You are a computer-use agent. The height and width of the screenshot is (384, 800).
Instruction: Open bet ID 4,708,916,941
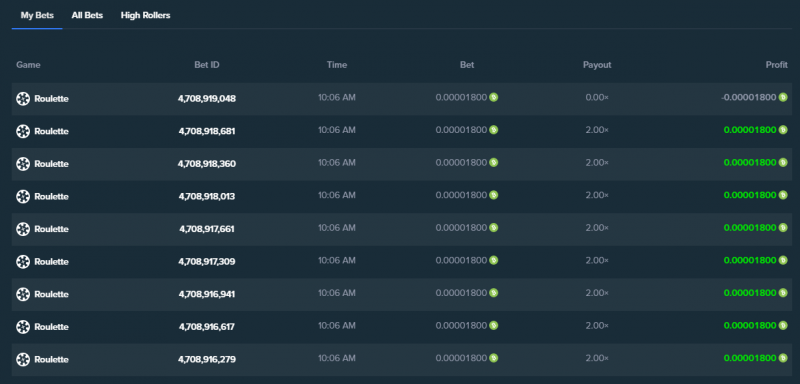[207, 294]
